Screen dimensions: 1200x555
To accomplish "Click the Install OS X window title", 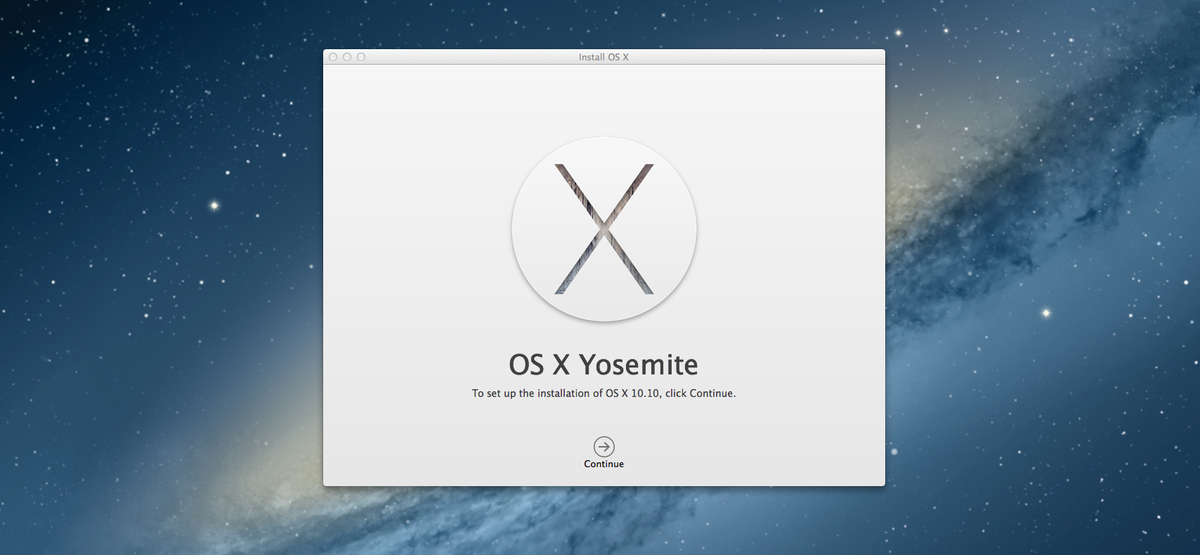I will (x=604, y=57).
